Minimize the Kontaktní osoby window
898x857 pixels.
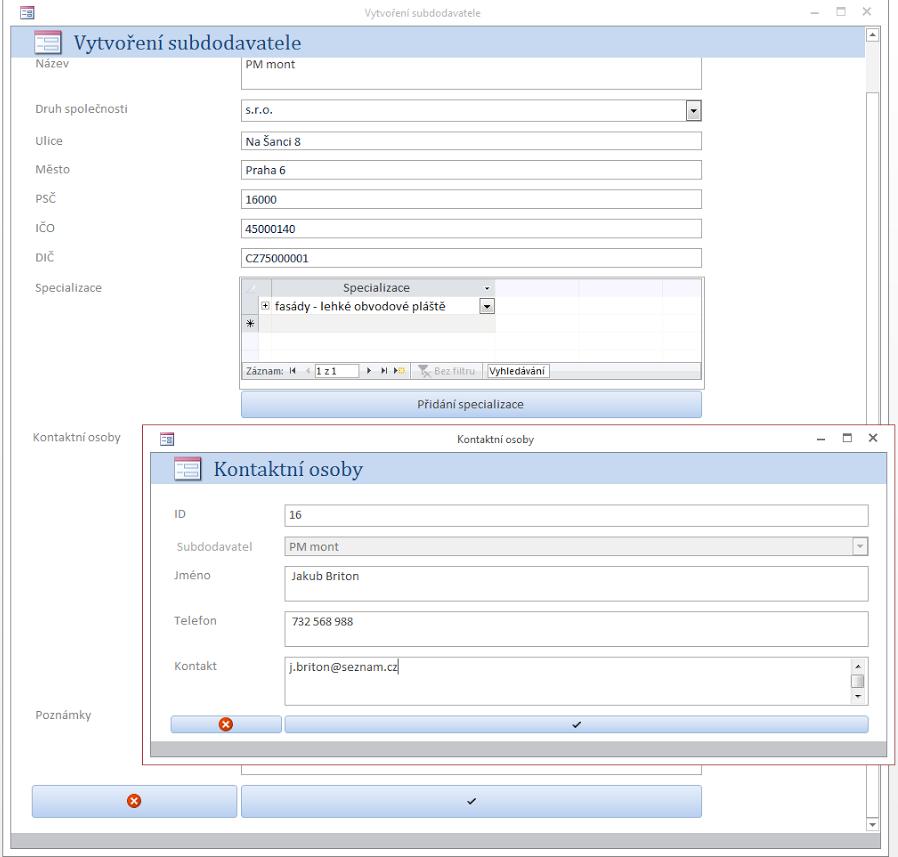click(821, 438)
